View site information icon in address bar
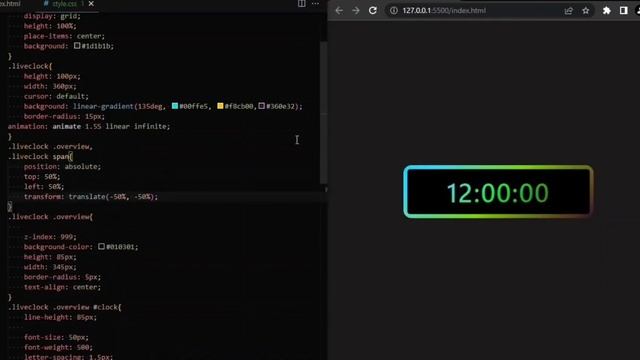 (393, 11)
